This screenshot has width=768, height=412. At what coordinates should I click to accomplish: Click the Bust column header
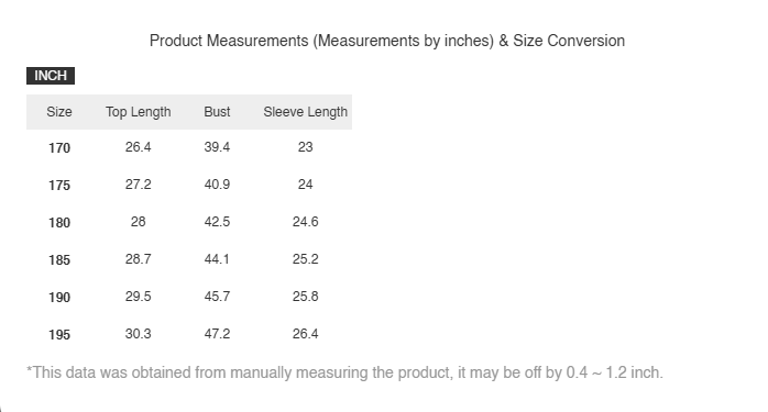[x=217, y=112]
